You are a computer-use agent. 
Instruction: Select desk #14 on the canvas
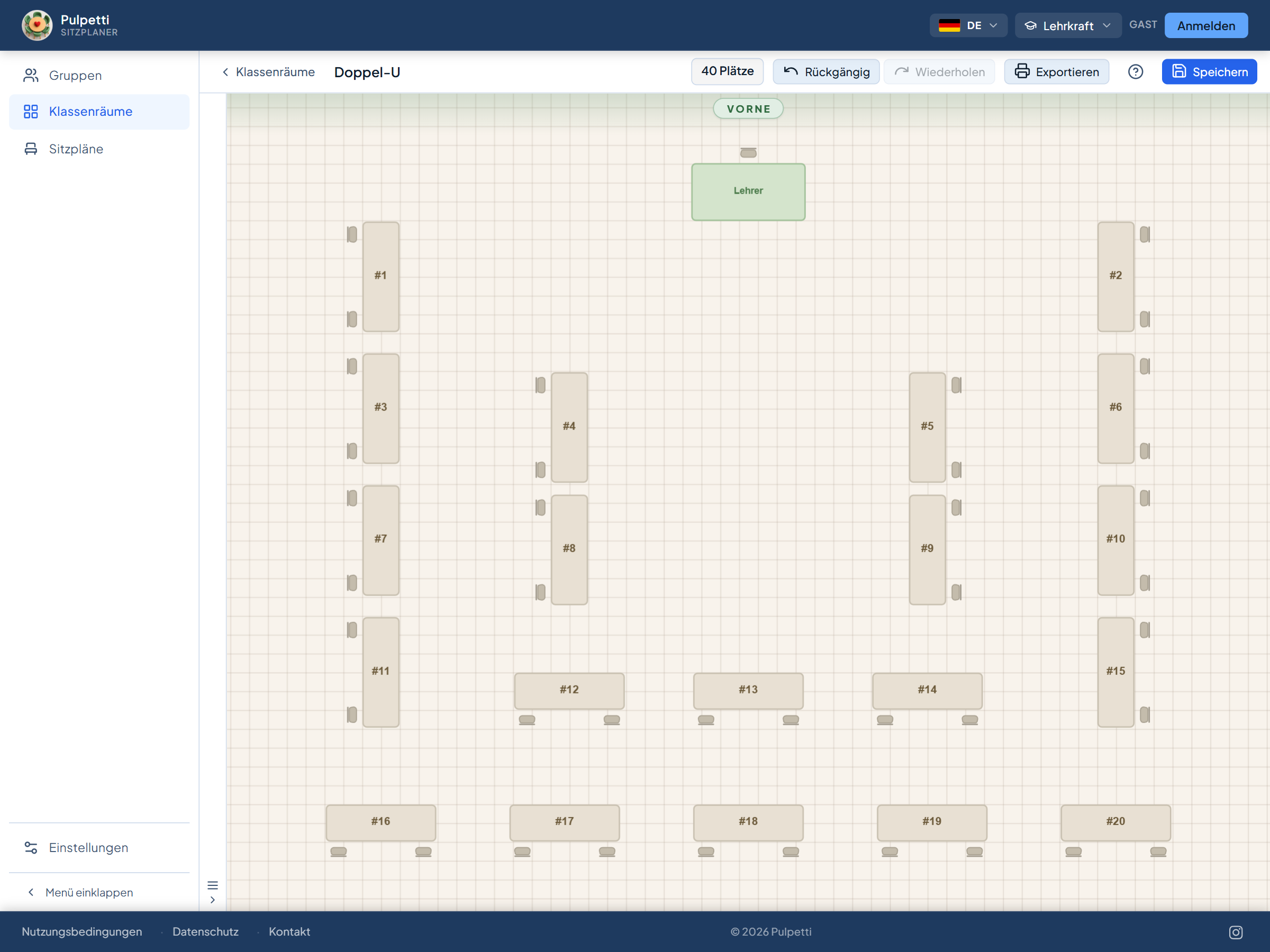pos(927,690)
